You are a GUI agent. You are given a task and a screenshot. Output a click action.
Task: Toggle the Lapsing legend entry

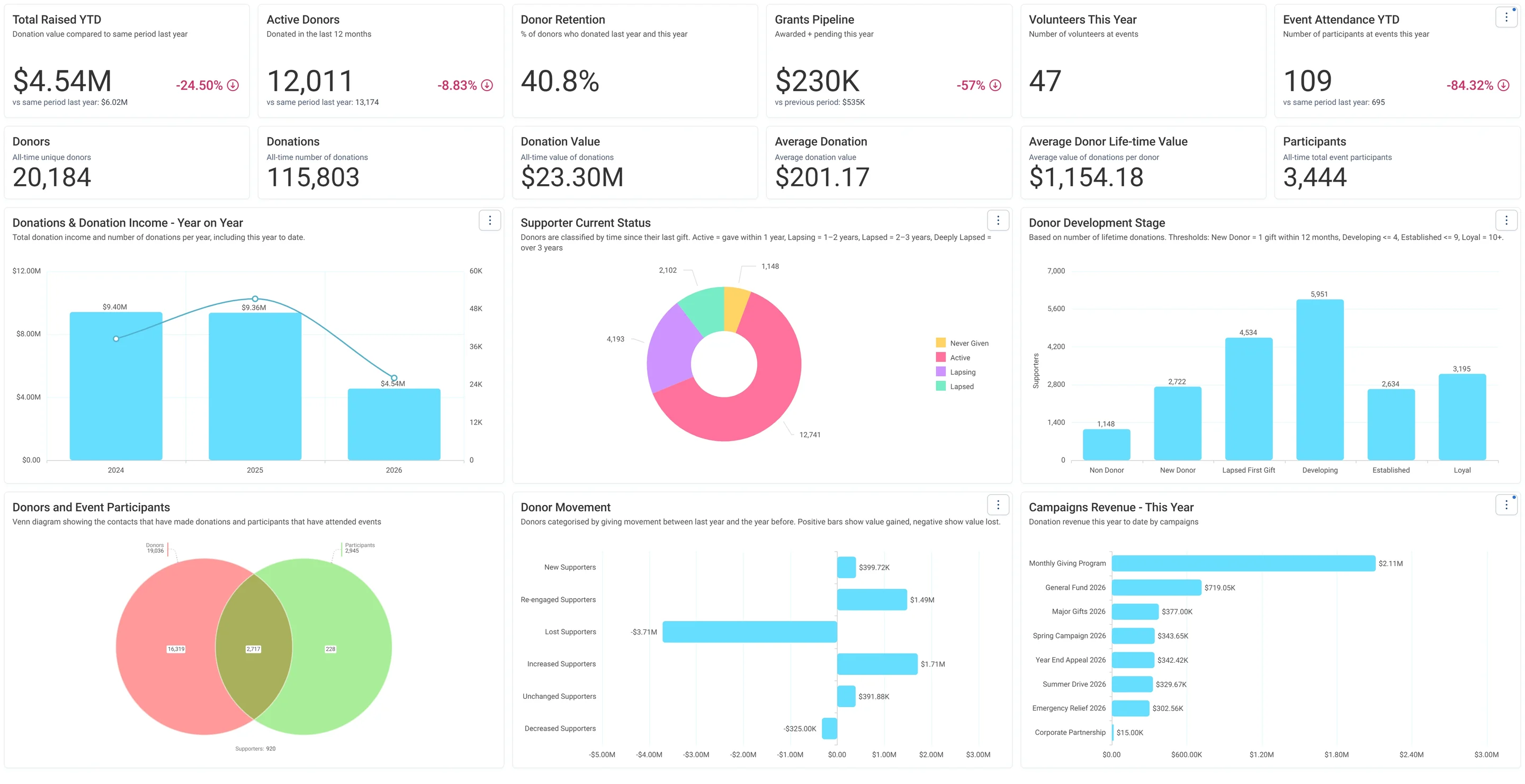click(x=955, y=372)
